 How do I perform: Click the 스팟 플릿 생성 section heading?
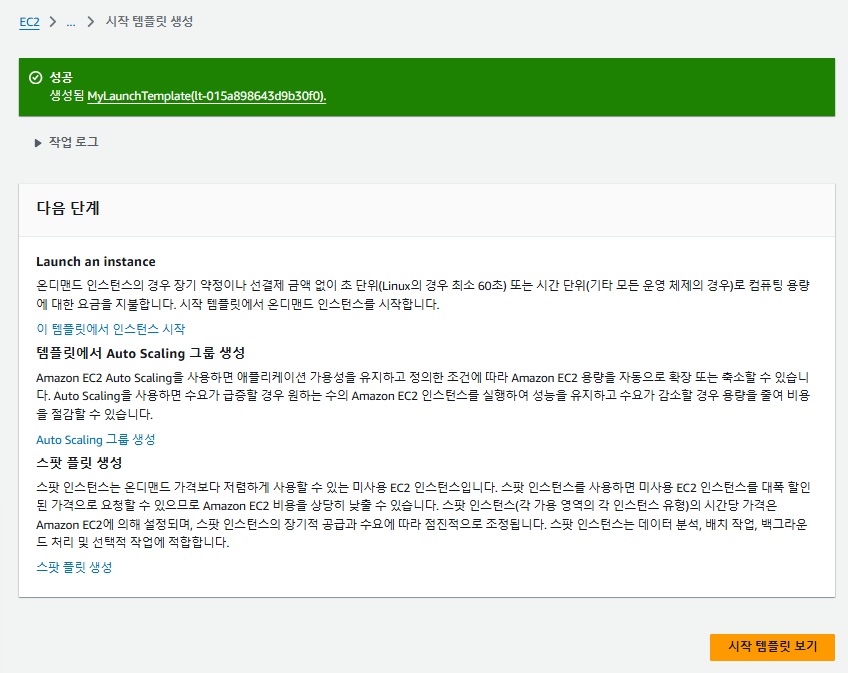[x=80, y=463]
